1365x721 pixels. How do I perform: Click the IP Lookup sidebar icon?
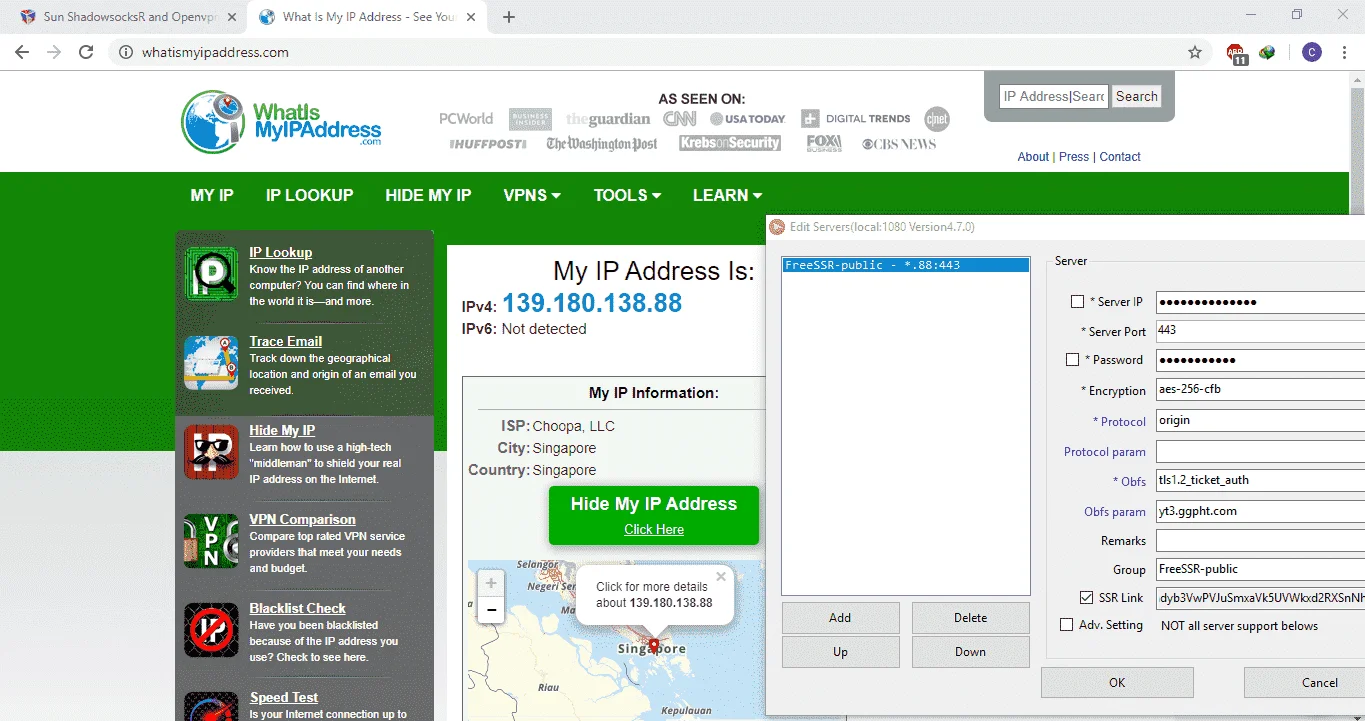click(211, 274)
